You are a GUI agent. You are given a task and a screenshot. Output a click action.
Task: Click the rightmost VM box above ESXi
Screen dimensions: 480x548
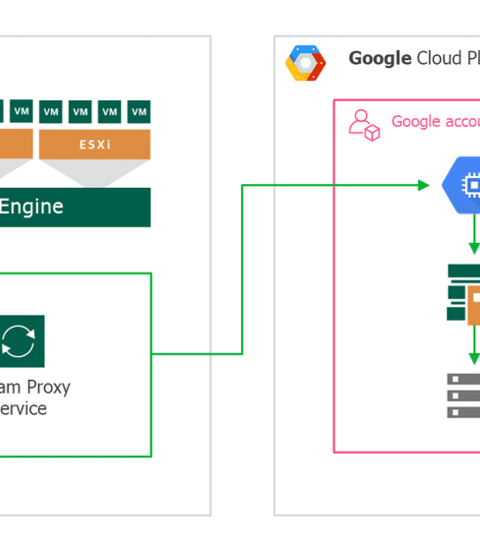pos(139,111)
